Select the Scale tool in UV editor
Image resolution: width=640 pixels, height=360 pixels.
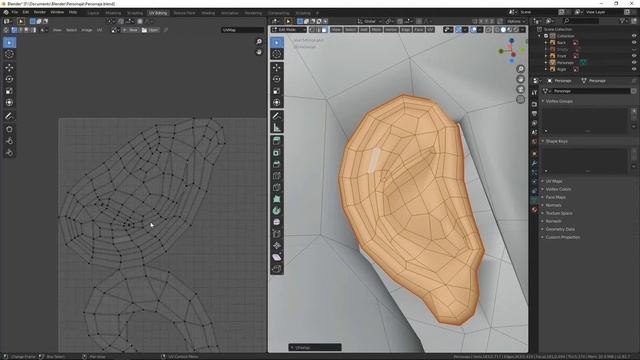coord(9,91)
